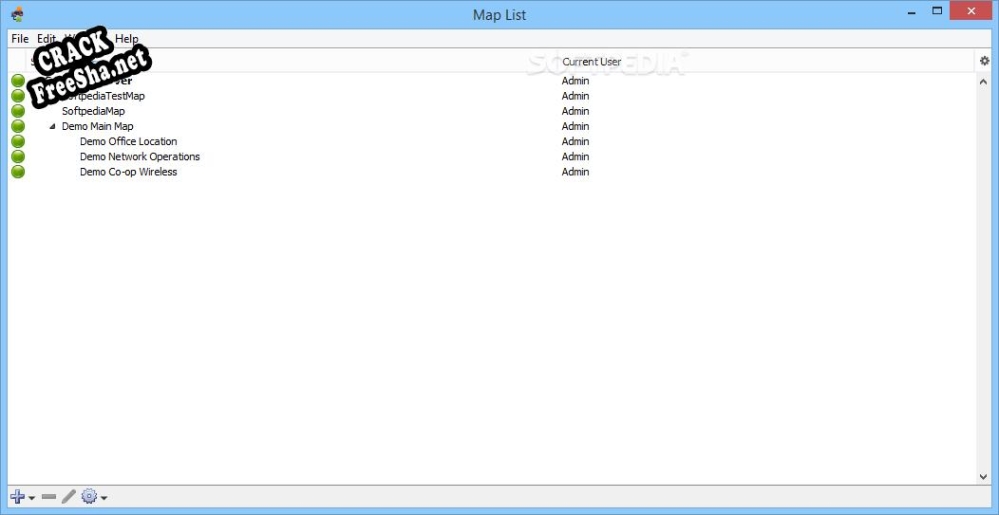Click the minus remove icon
The image size is (999, 515).
(x=48, y=497)
